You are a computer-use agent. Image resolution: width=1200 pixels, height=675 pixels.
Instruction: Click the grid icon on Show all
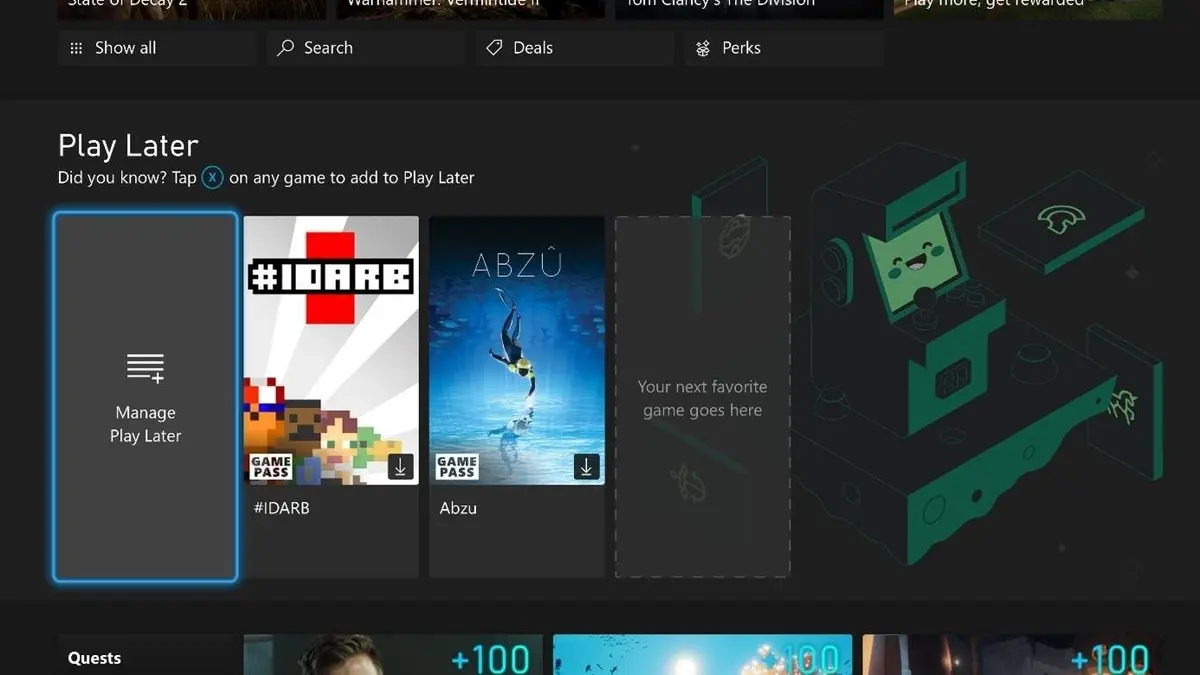coord(77,48)
